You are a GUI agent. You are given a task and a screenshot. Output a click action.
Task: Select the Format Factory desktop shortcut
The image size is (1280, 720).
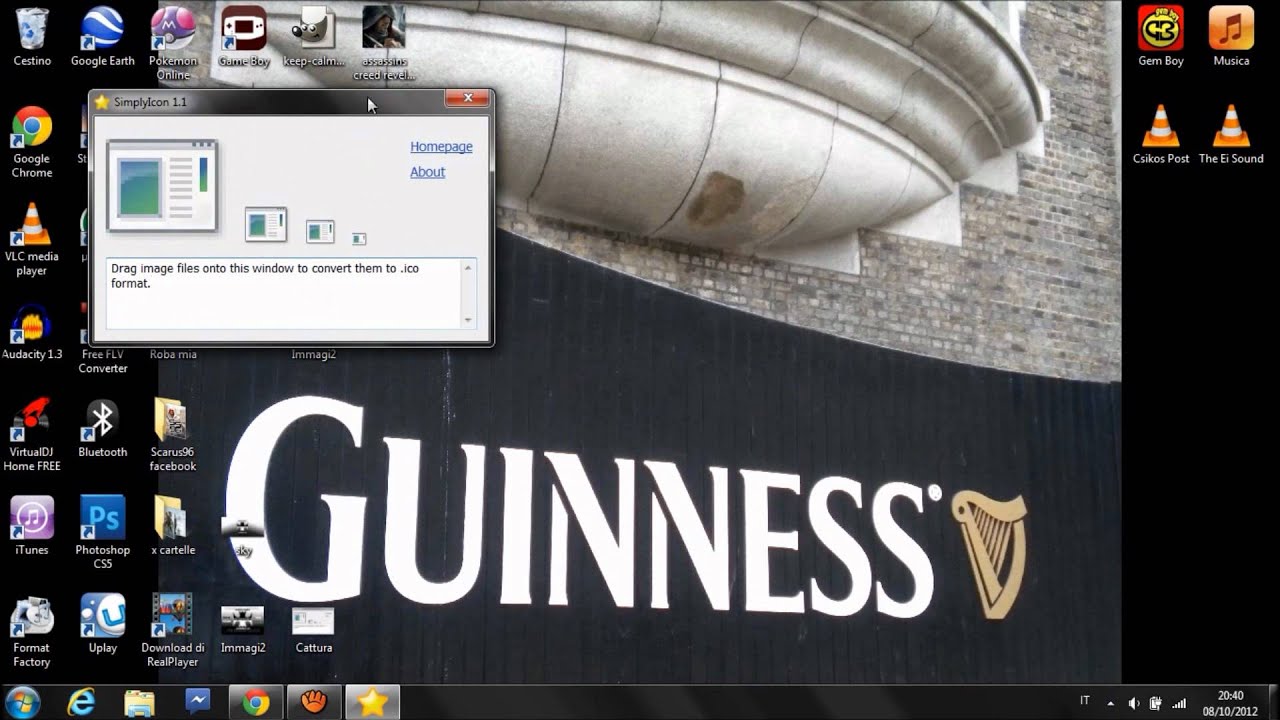tap(32, 632)
